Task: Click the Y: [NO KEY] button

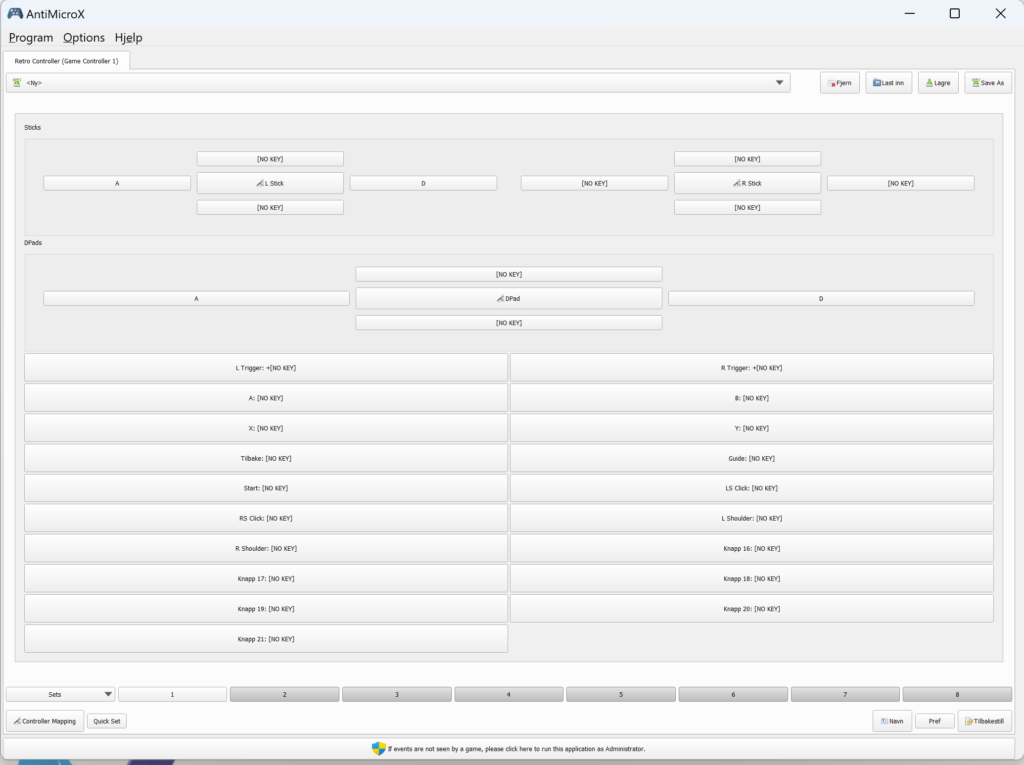Action: point(752,429)
